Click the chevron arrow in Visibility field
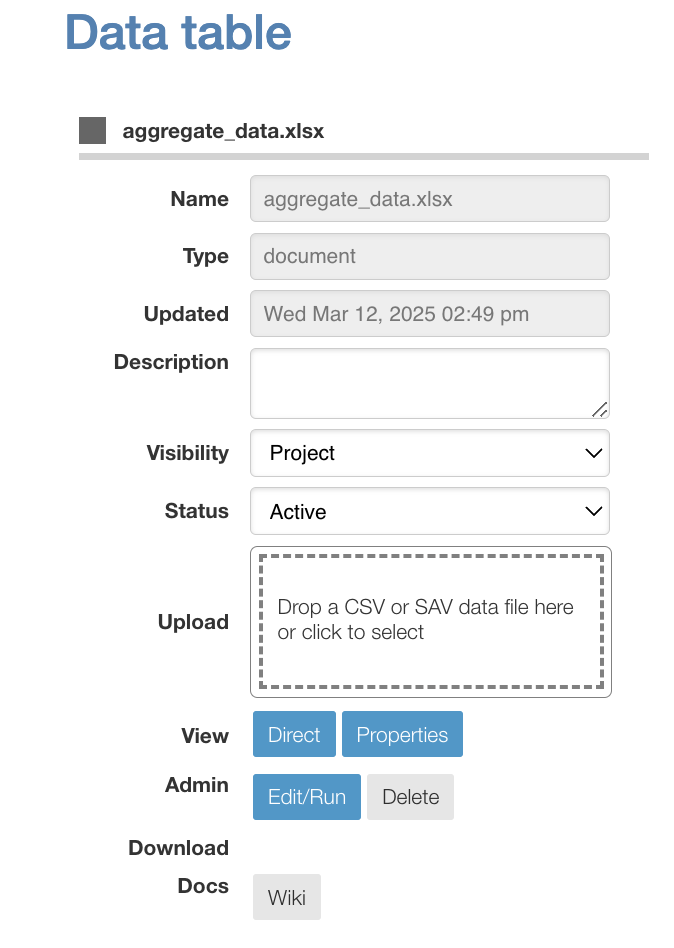Image resolution: width=674 pixels, height=948 pixels. pyautogui.click(x=594, y=453)
